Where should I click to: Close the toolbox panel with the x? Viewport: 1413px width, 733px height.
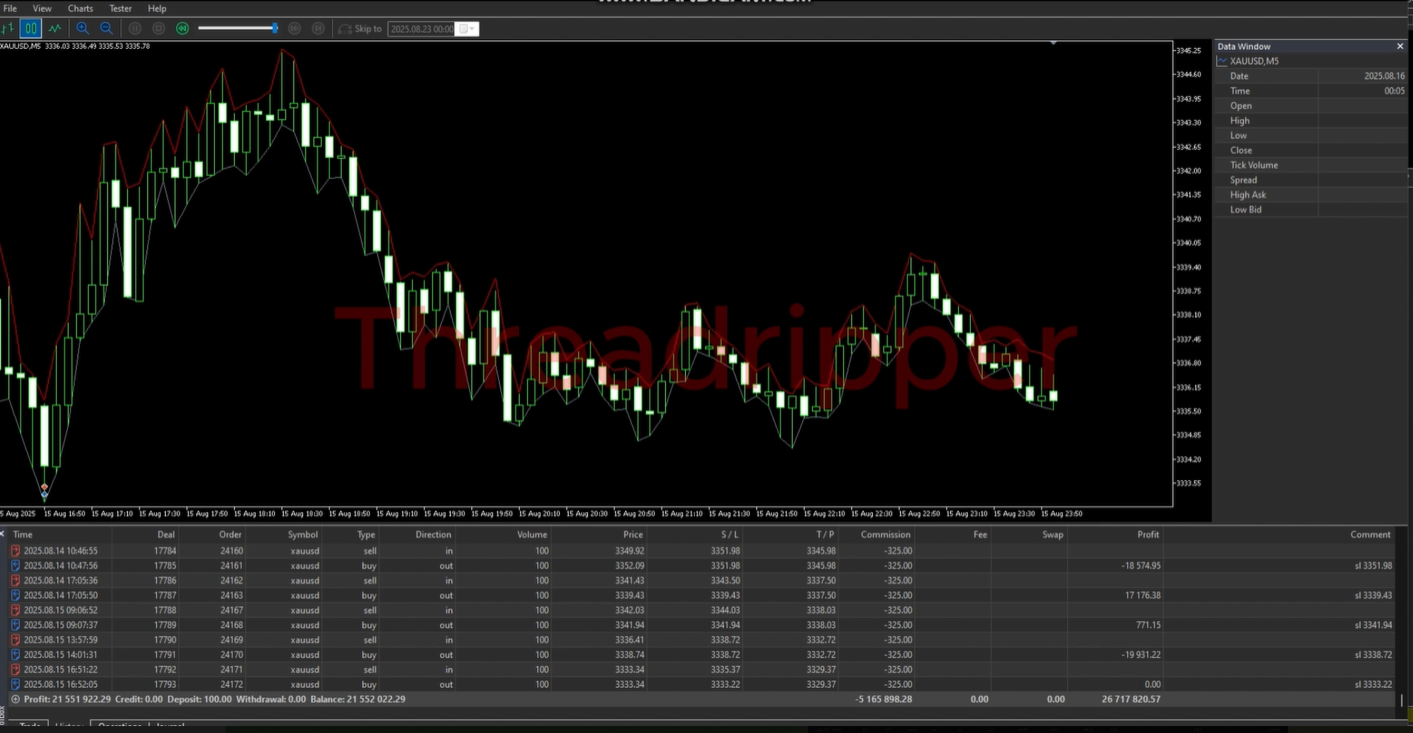coord(4,534)
